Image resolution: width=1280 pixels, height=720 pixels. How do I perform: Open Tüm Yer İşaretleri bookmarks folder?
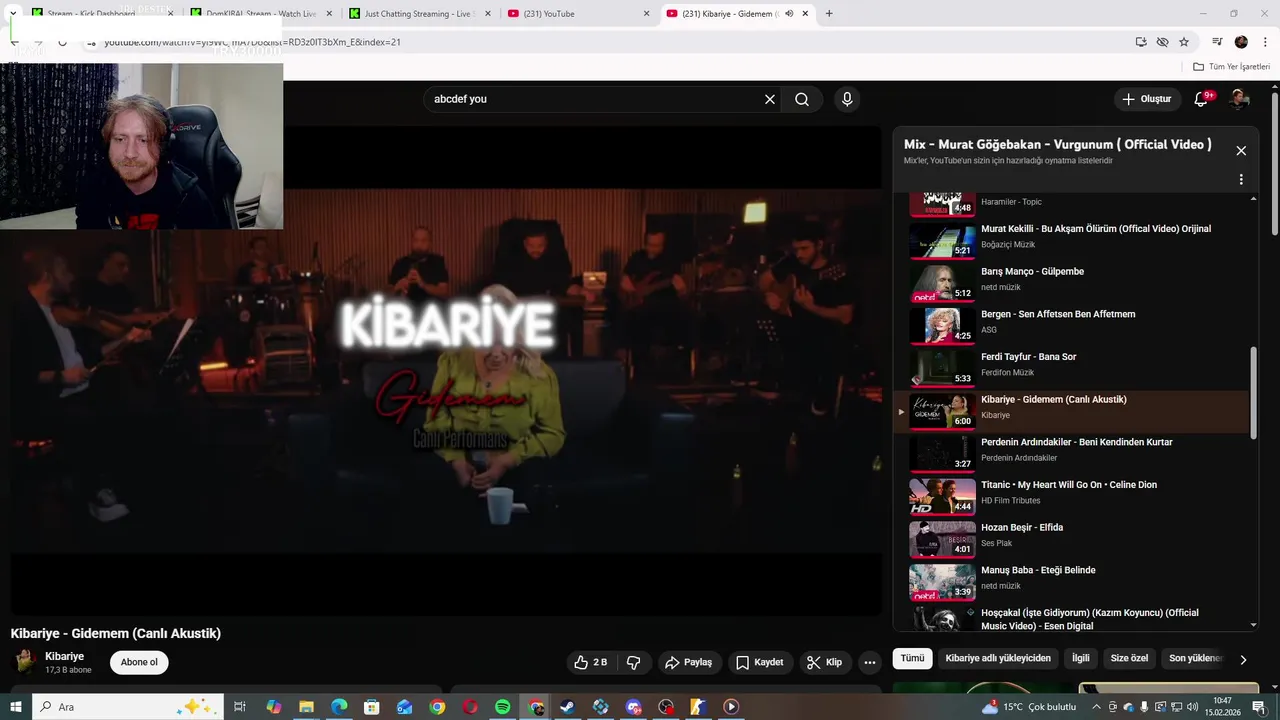(x=1232, y=67)
